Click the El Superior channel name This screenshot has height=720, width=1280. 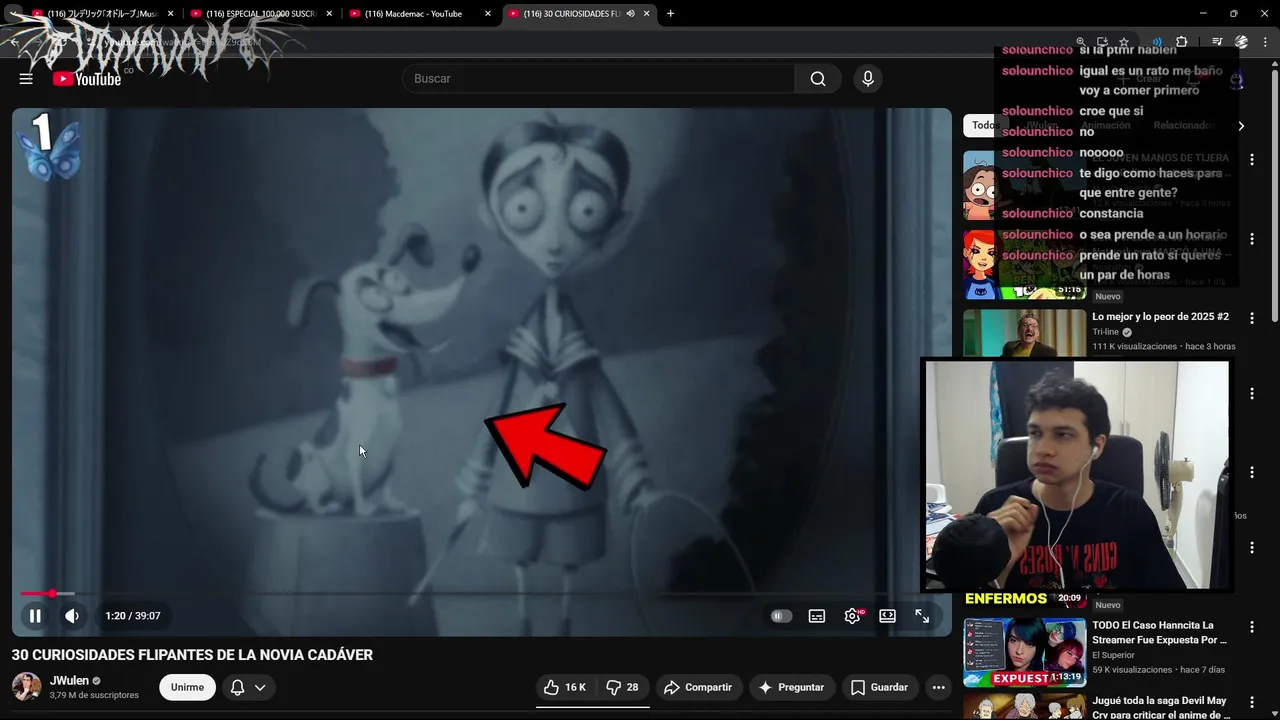tap(1115, 656)
